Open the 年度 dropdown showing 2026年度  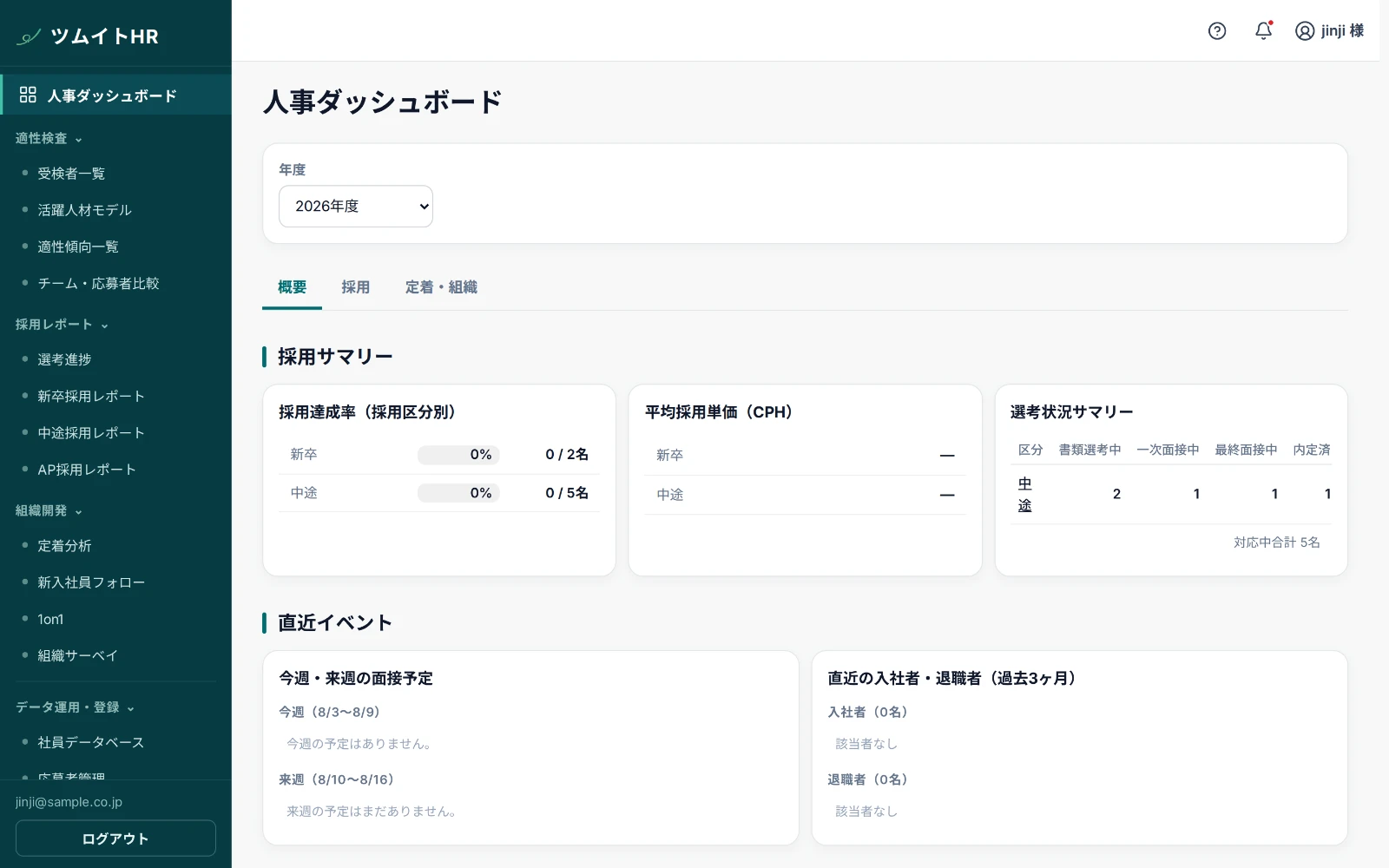tap(356, 207)
